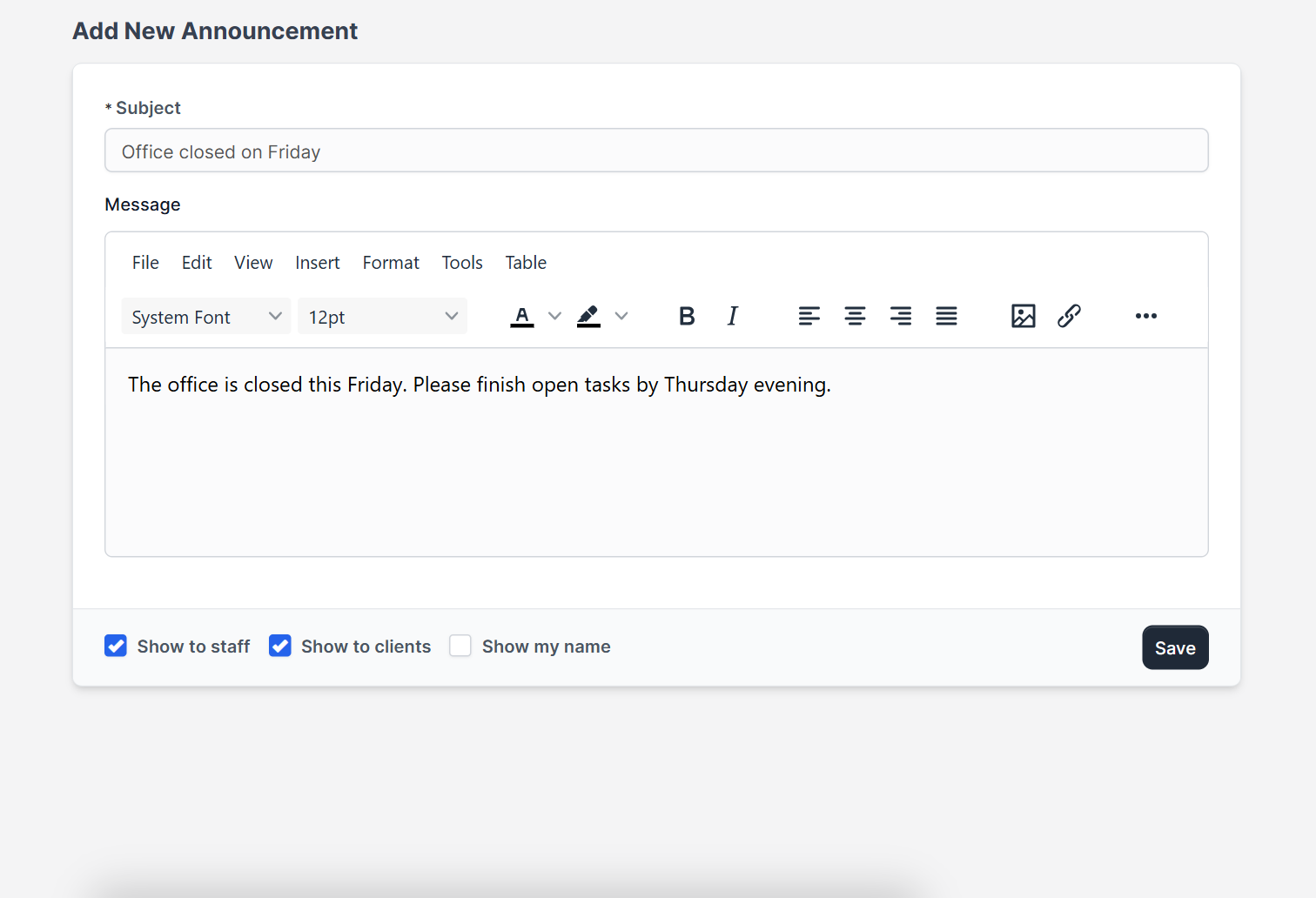Insert an image into the message

[x=1024, y=316]
